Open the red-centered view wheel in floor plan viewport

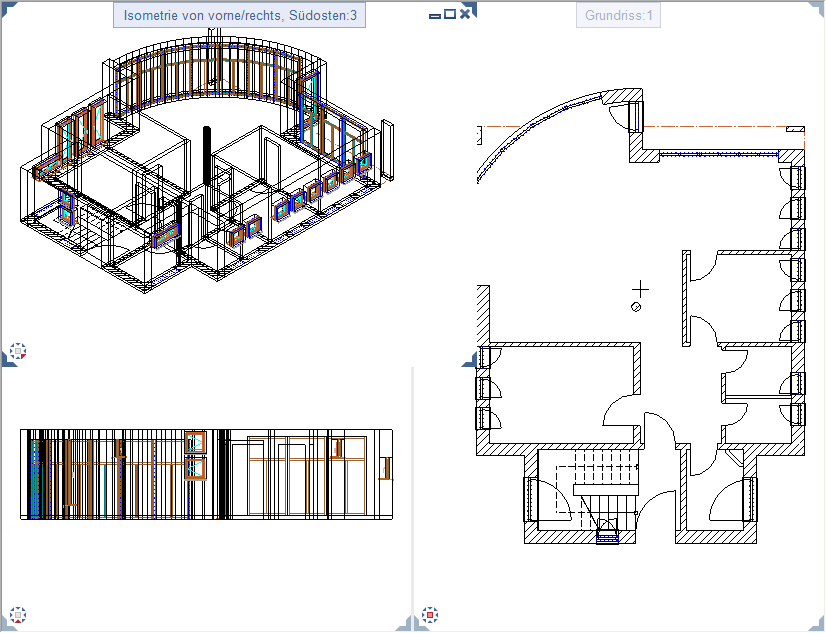(430, 615)
